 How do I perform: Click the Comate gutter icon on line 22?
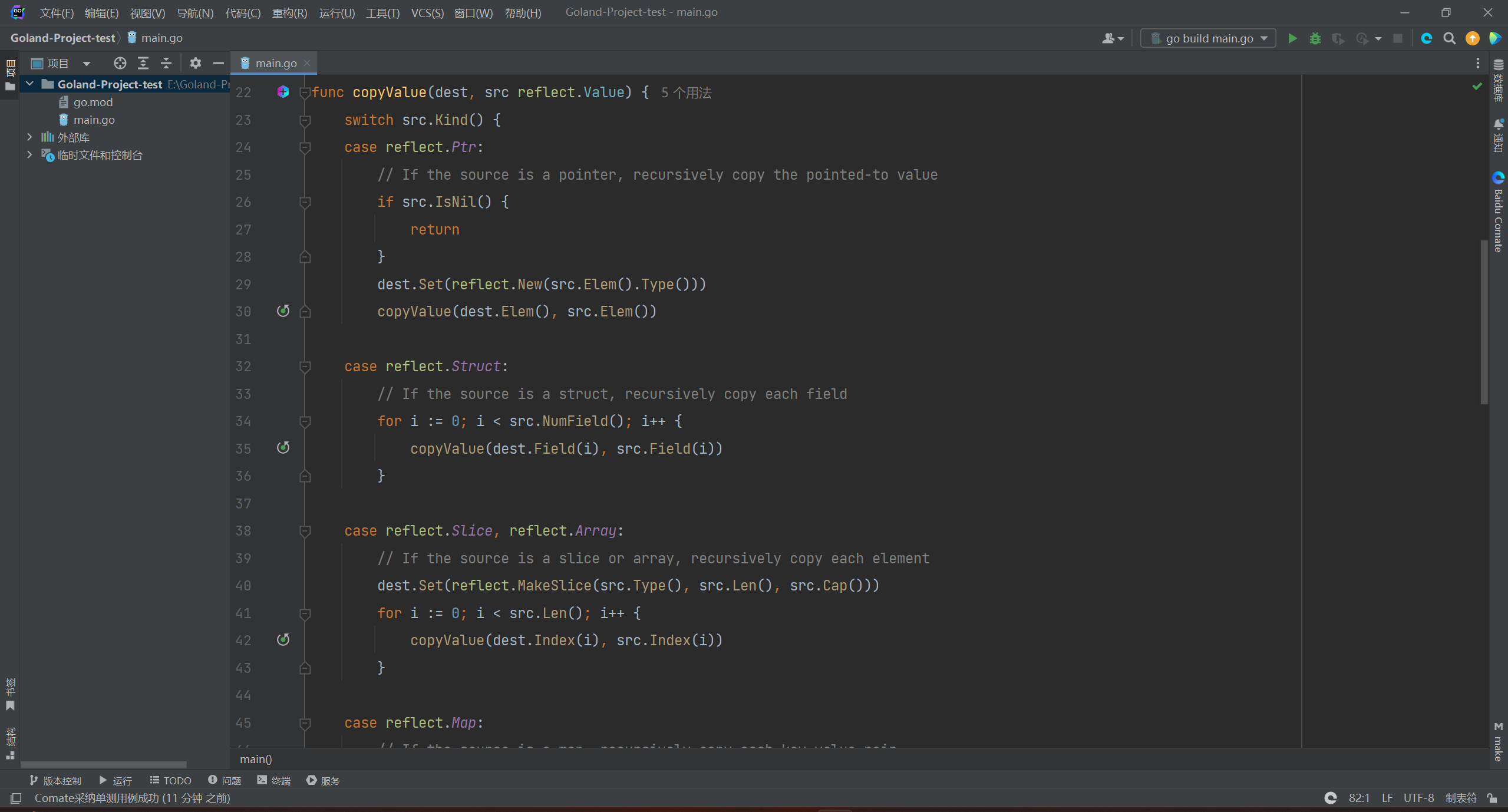pyautogui.click(x=283, y=91)
